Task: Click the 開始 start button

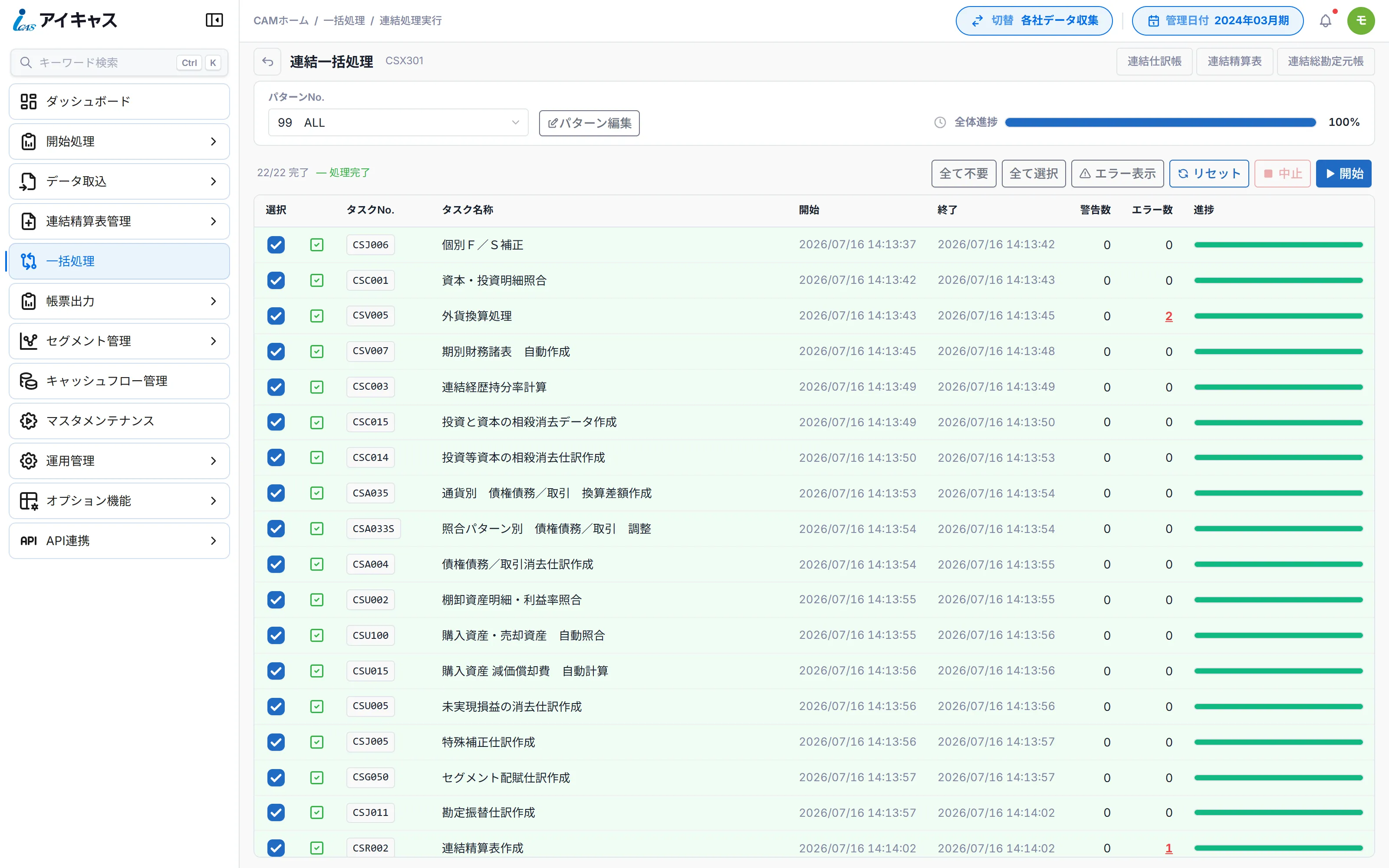Action: click(1343, 174)
